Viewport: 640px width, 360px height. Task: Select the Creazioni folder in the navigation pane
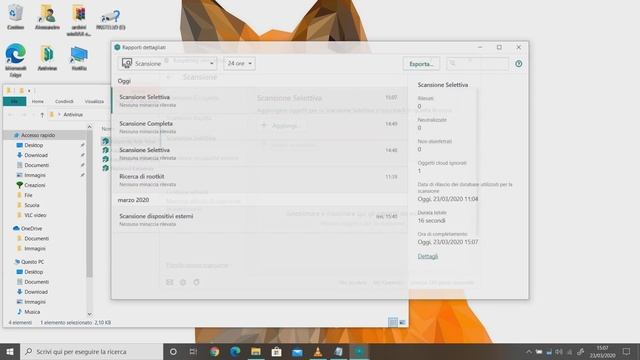[35, 185]
